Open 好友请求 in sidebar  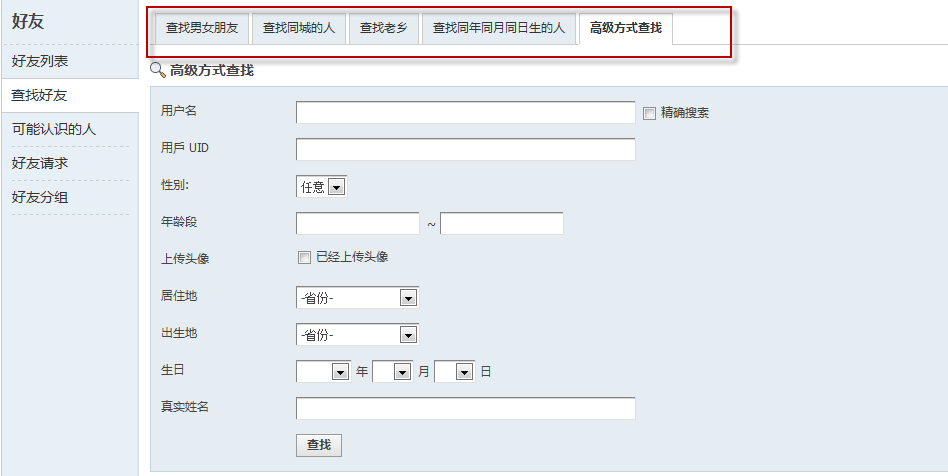pyautogui.click(x=40, y=163)
